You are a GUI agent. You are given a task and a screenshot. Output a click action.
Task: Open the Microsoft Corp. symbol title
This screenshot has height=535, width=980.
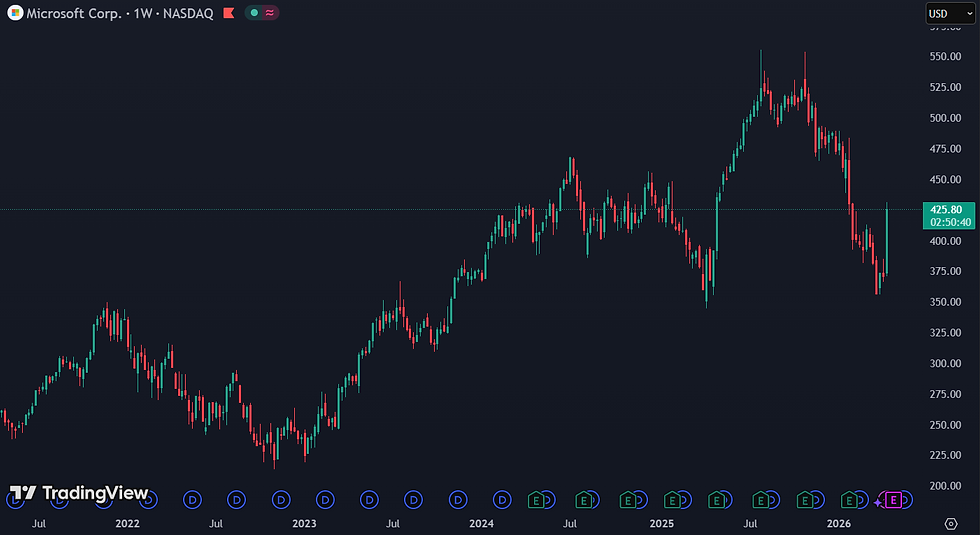(x=74, y=13)
